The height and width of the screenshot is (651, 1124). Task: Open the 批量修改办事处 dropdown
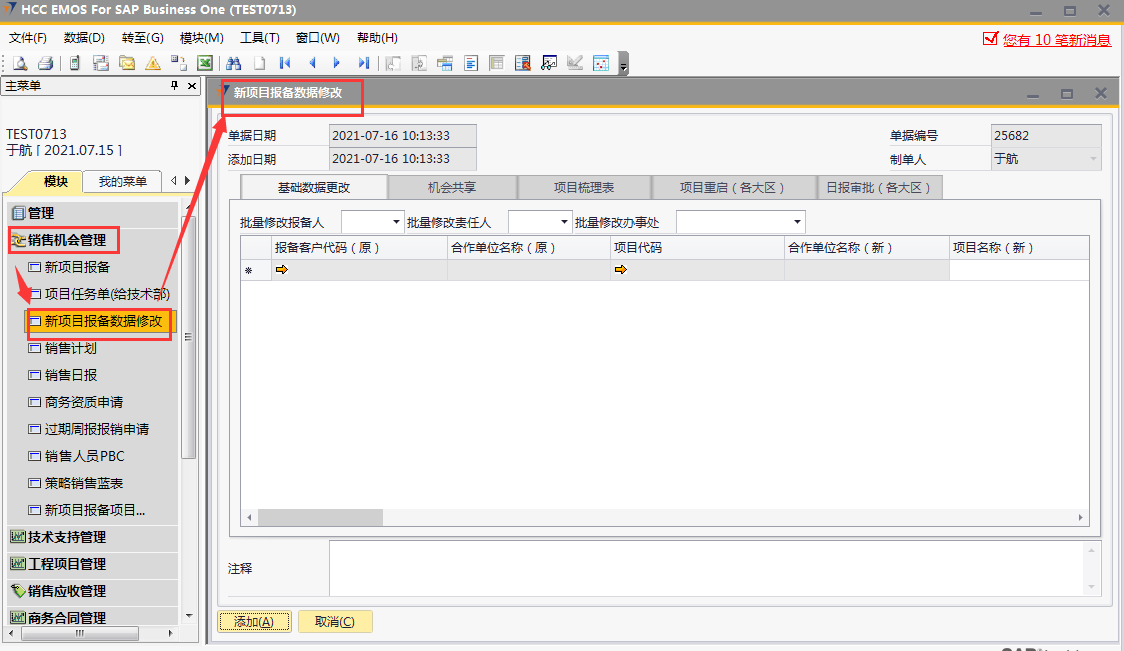797,222
